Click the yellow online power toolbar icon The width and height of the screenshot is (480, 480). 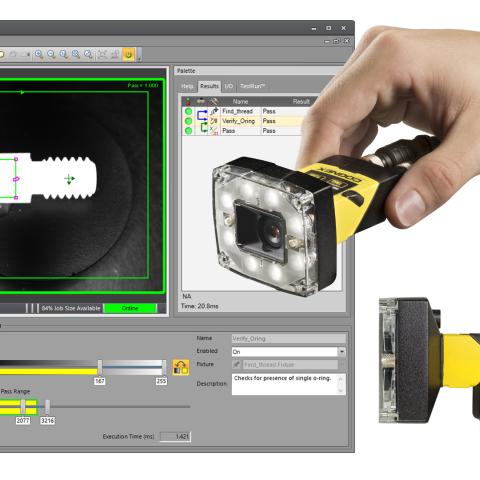click(x=128, y=54)
